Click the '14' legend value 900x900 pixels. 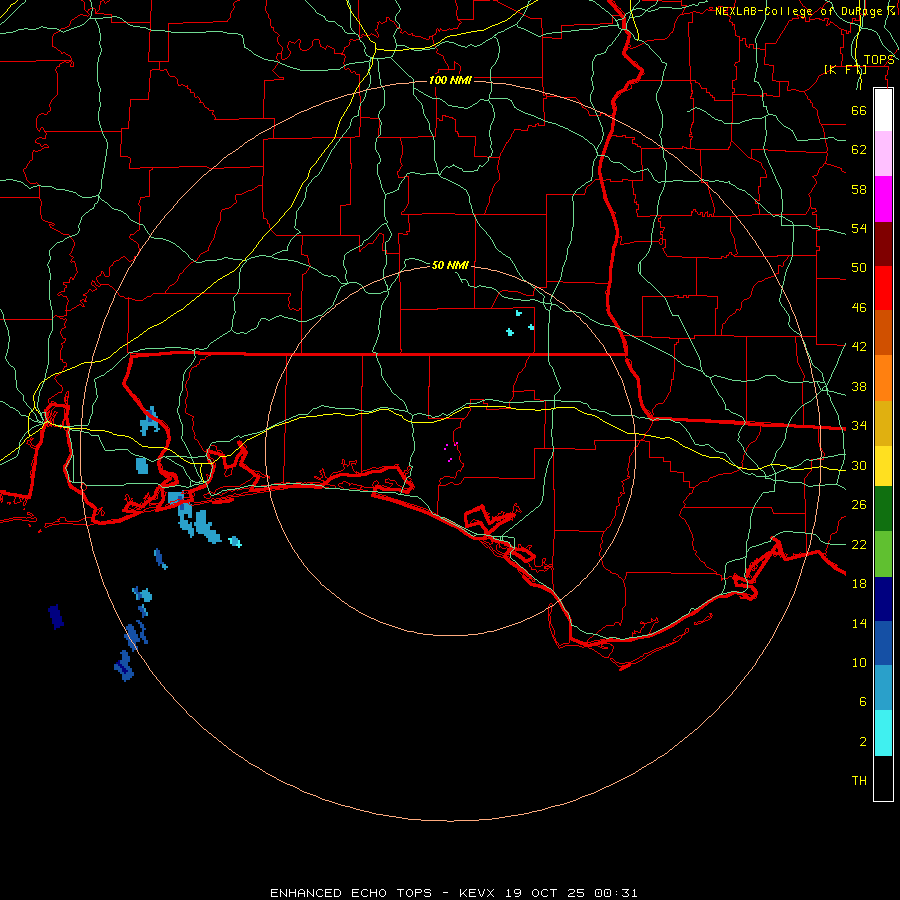pyautogui.click(x=859, y=623)
